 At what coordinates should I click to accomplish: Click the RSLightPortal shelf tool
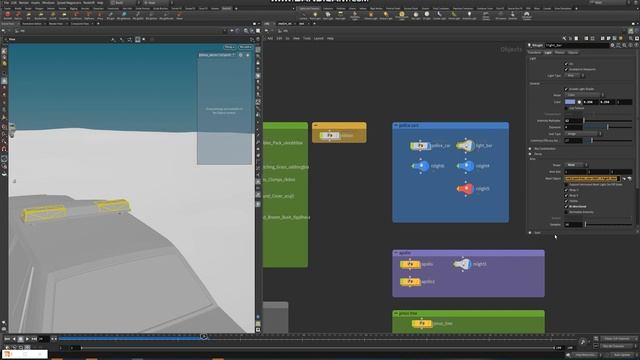[x=166, y=16]
